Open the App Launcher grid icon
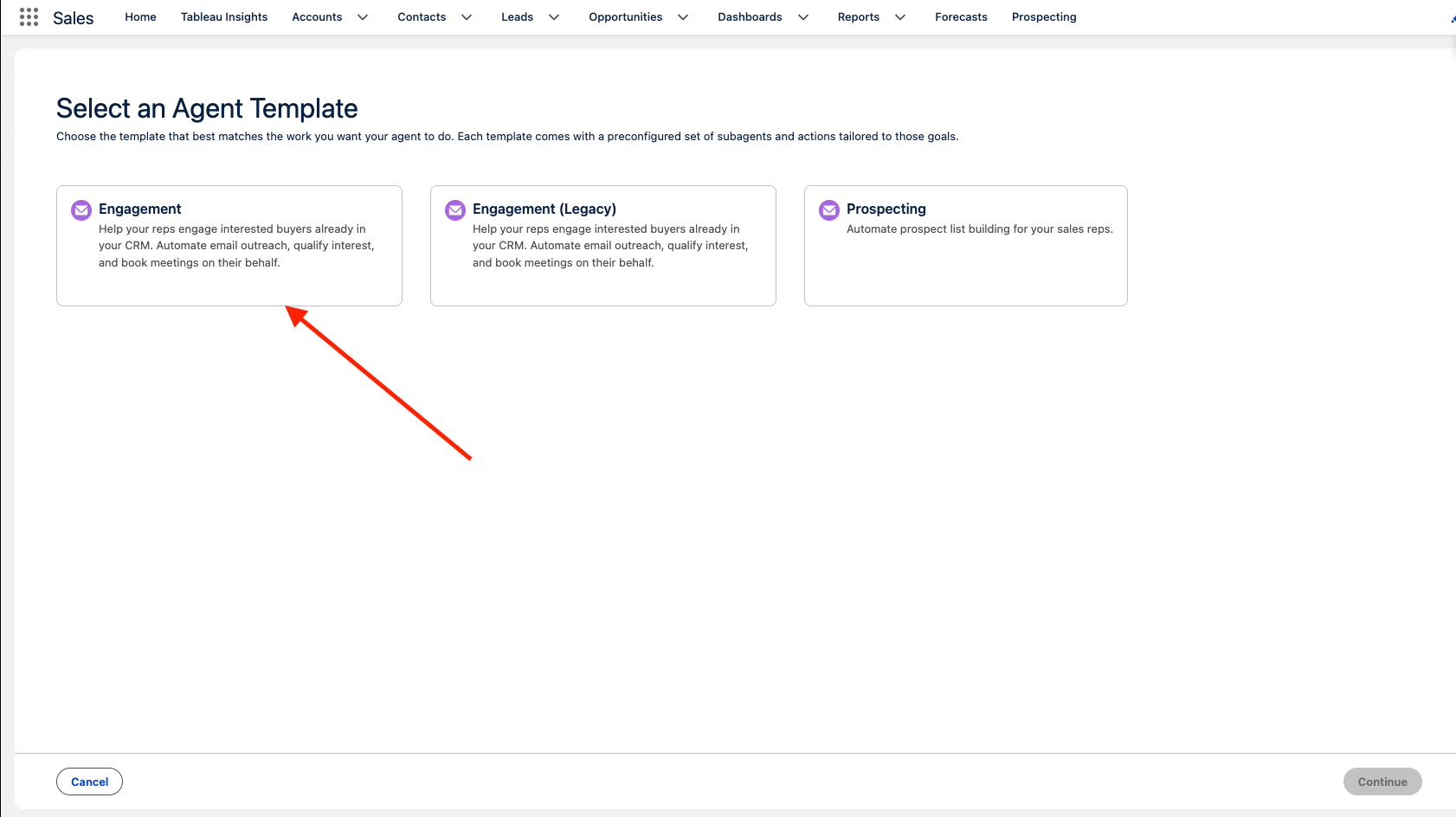Viewport: 1456px width, 817px height. [29, 16]
